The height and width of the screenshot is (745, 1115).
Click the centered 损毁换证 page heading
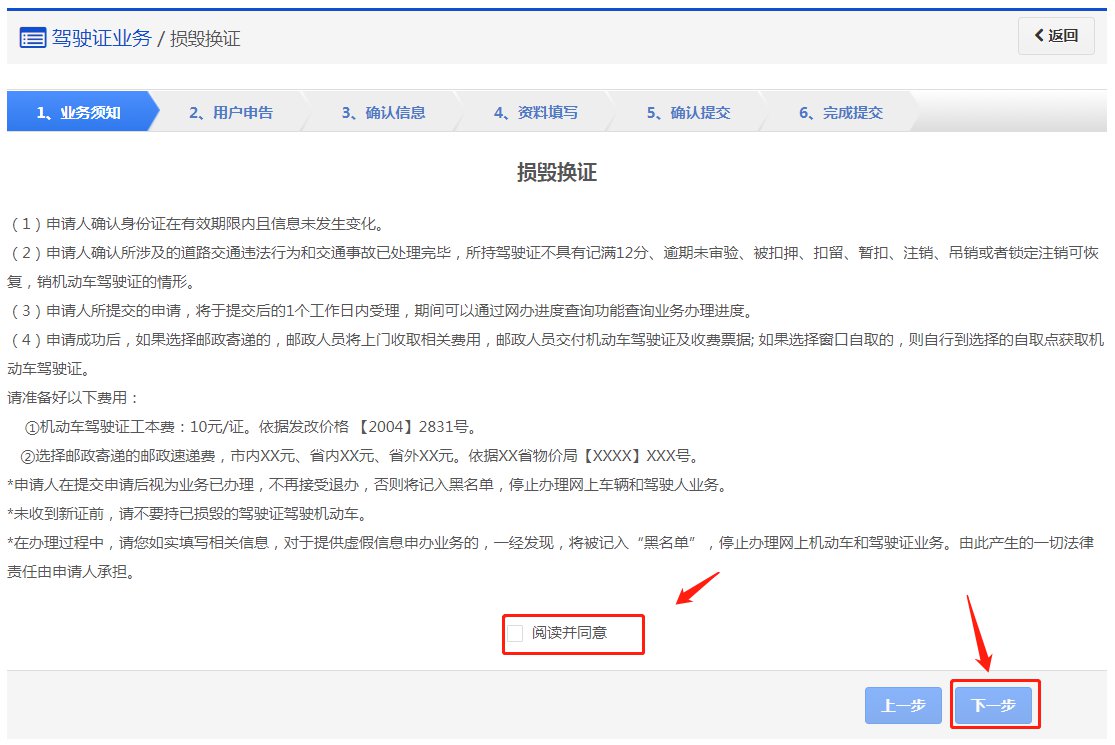556,172
